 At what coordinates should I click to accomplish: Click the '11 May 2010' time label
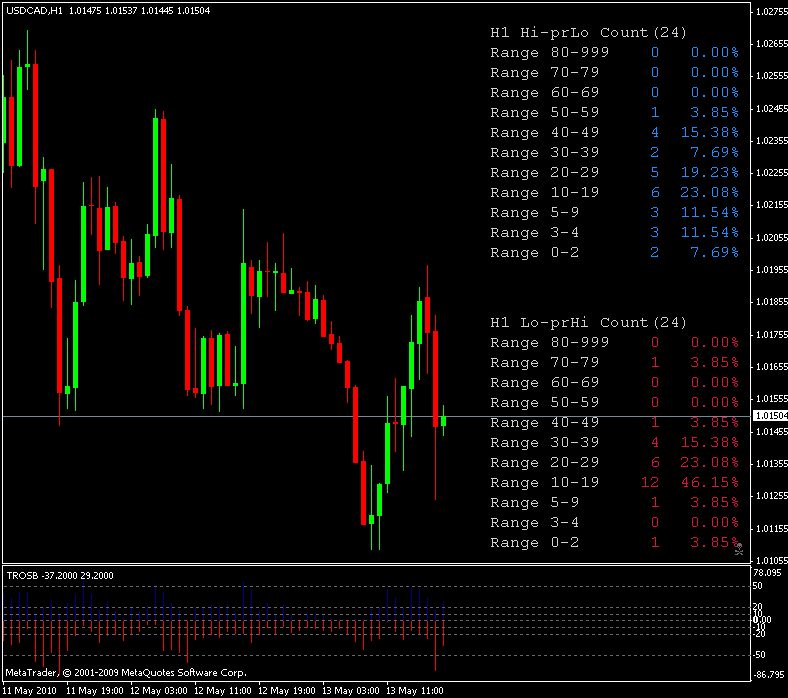[29, 691]
